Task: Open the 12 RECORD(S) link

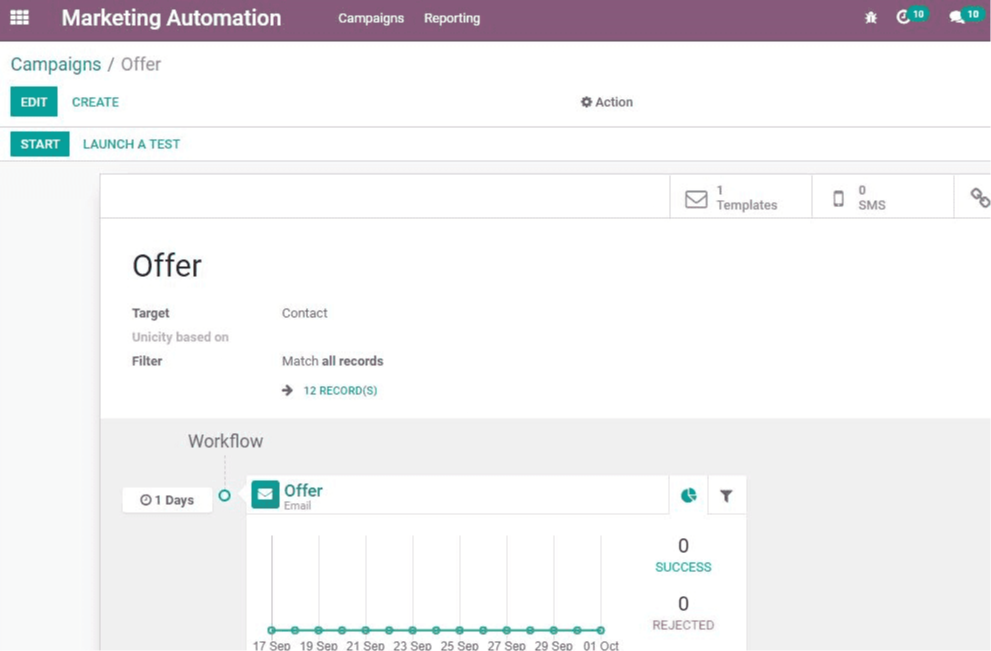Action: 340,391
